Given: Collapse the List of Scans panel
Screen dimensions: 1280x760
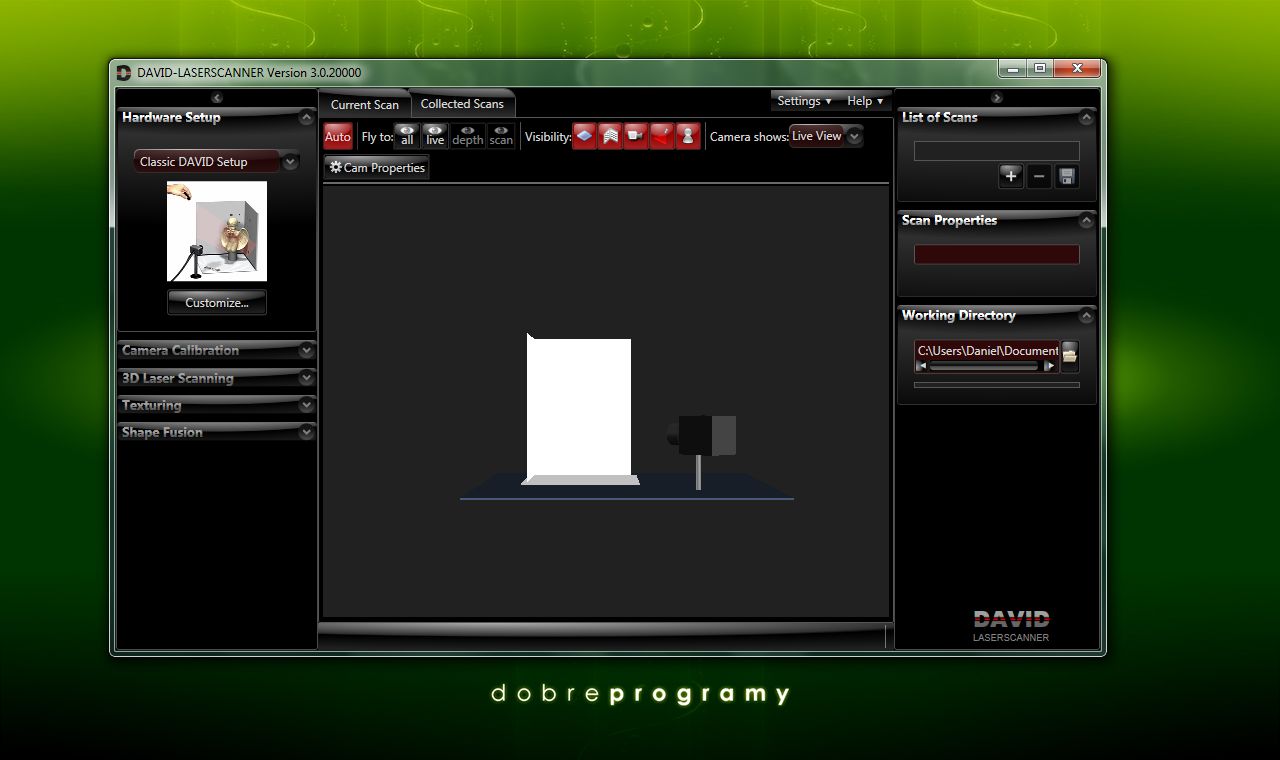Looking at the screenshot, I should pyautogui.click(x=1086, y=118).
